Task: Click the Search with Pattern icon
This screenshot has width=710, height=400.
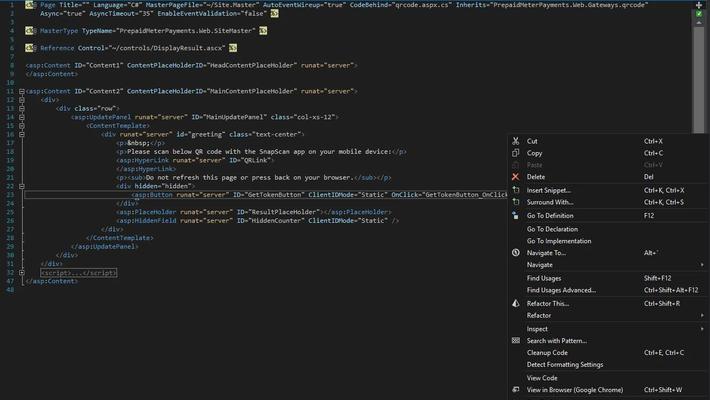Action: click(515, 341)
